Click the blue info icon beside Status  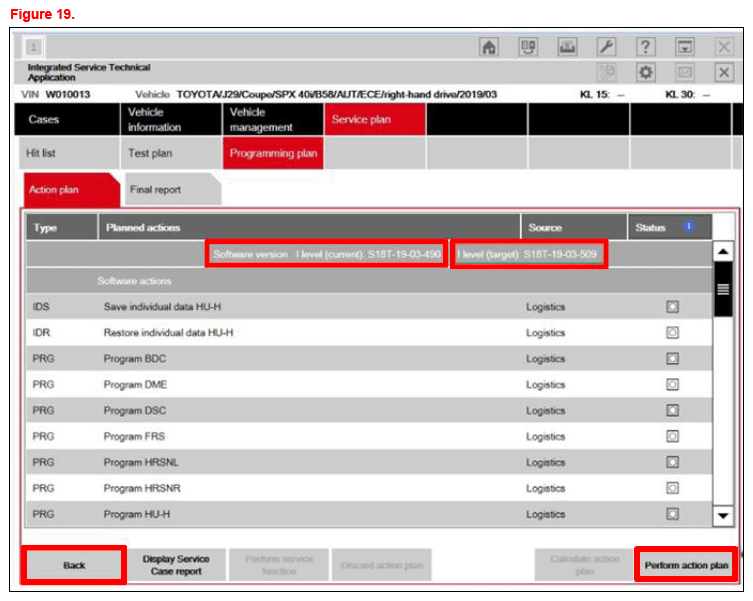[689, 227]
